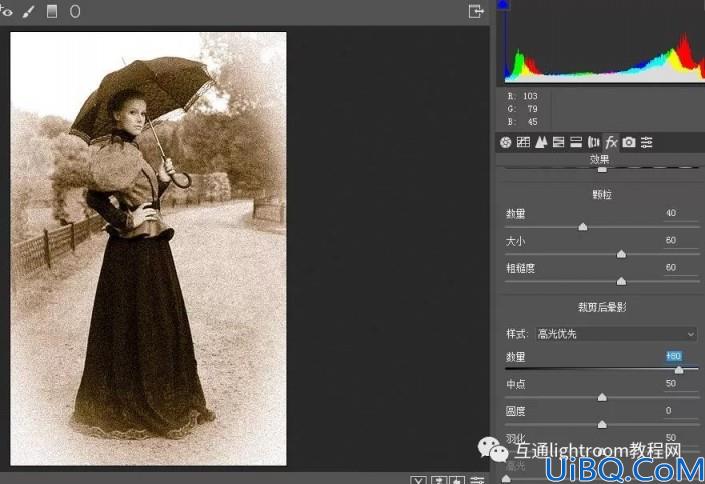Click the 中点 midpoint slider handle
Screen dimensions: 705x484
pos(602,397)
